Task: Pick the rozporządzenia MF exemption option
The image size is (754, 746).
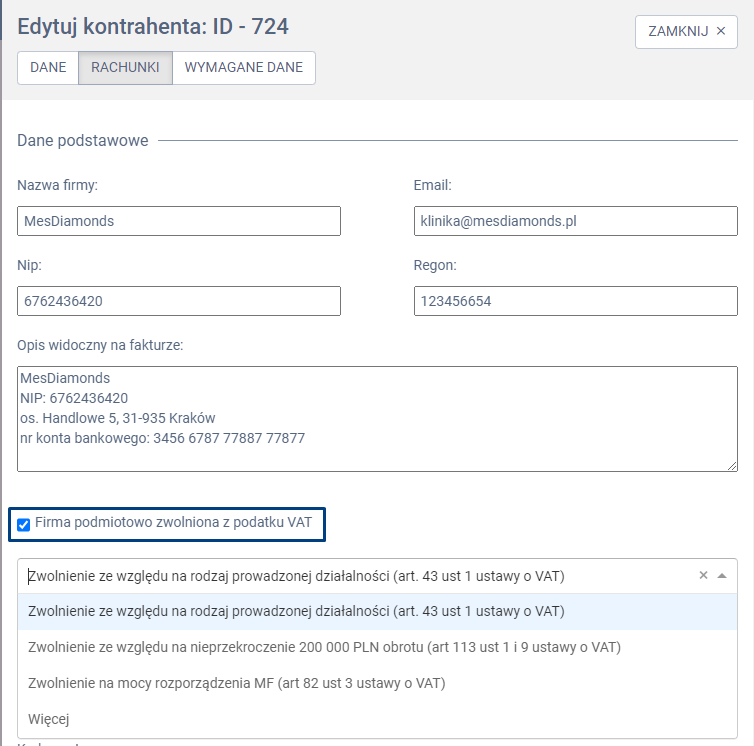Action: [237, 683]
